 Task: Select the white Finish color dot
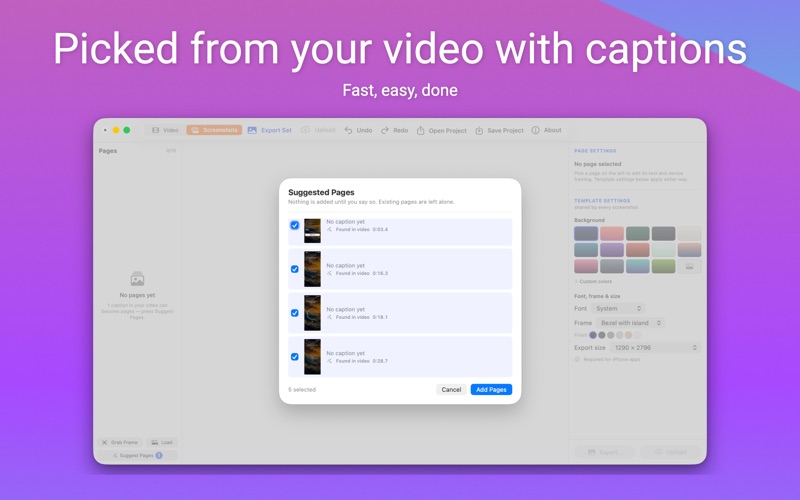click(637, 335)
